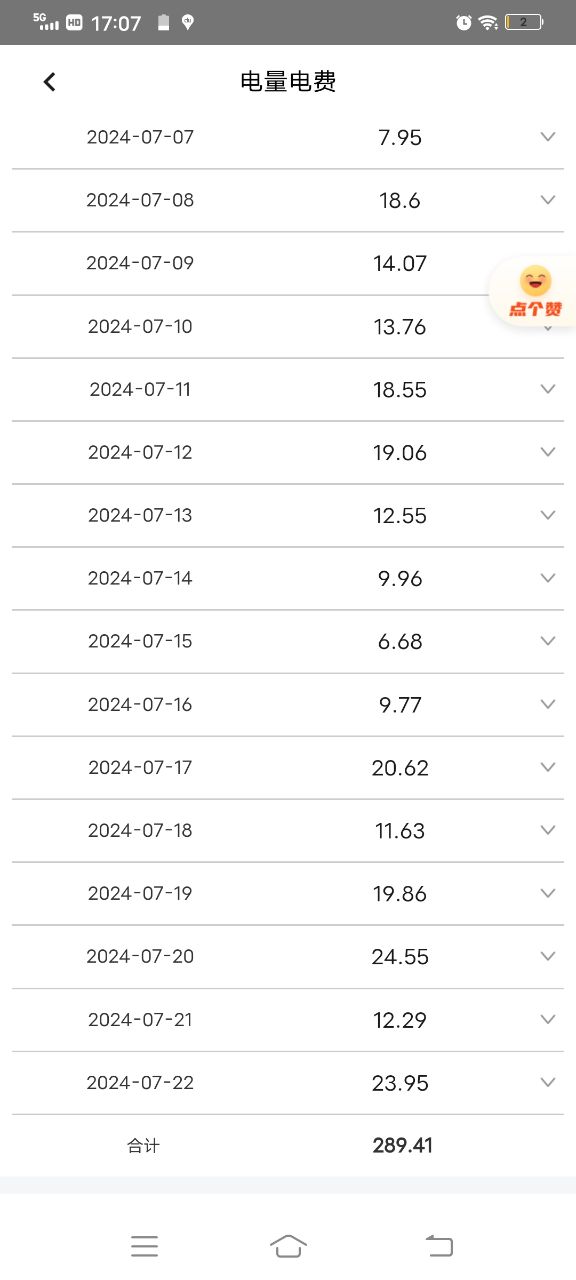Expand the 2024-07-14 entry arrow
This screenshot has width=576, height=1280.
click(547, 578)
